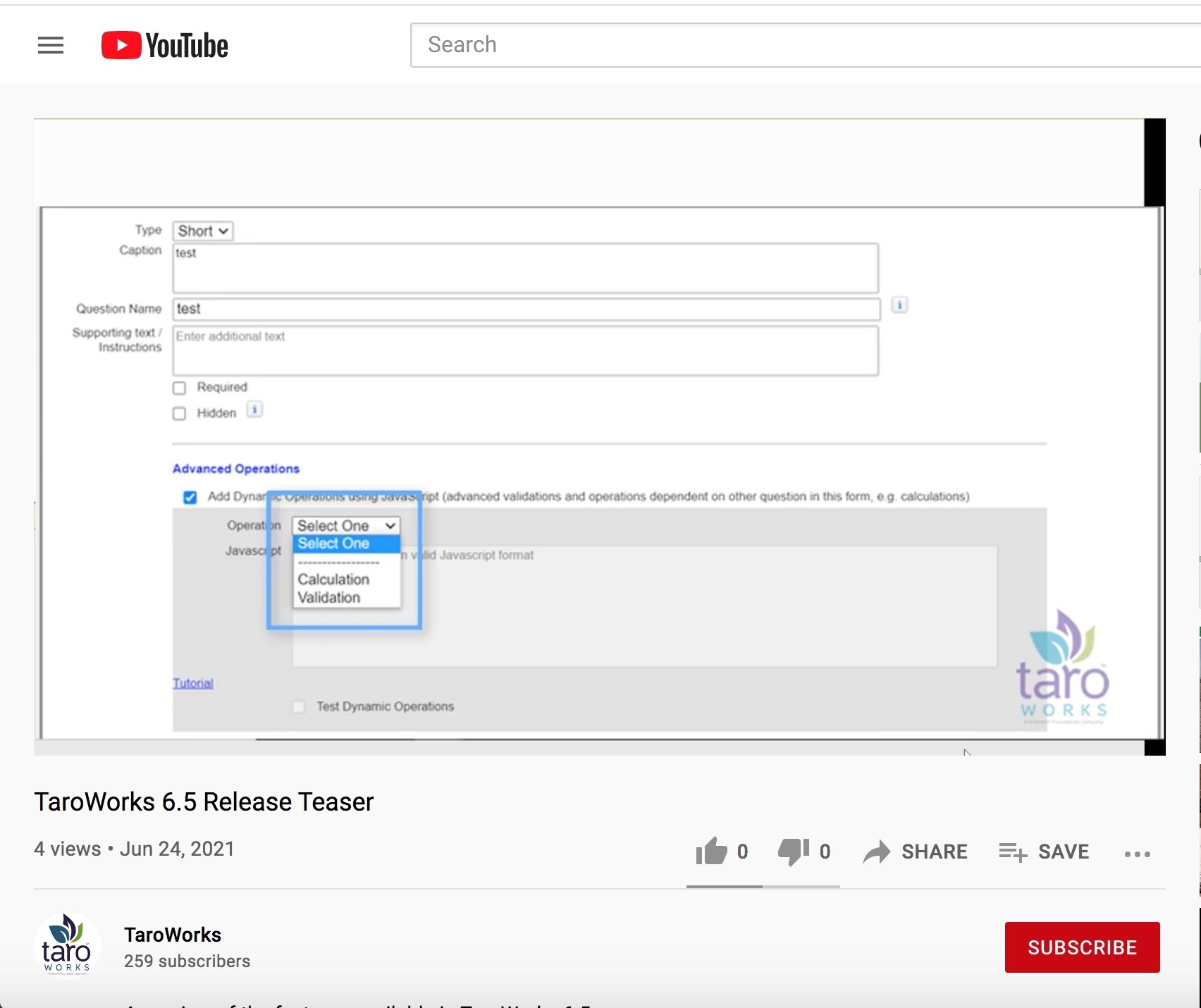Open the YouTube hamburger guide menu

(x=51, y=45)
